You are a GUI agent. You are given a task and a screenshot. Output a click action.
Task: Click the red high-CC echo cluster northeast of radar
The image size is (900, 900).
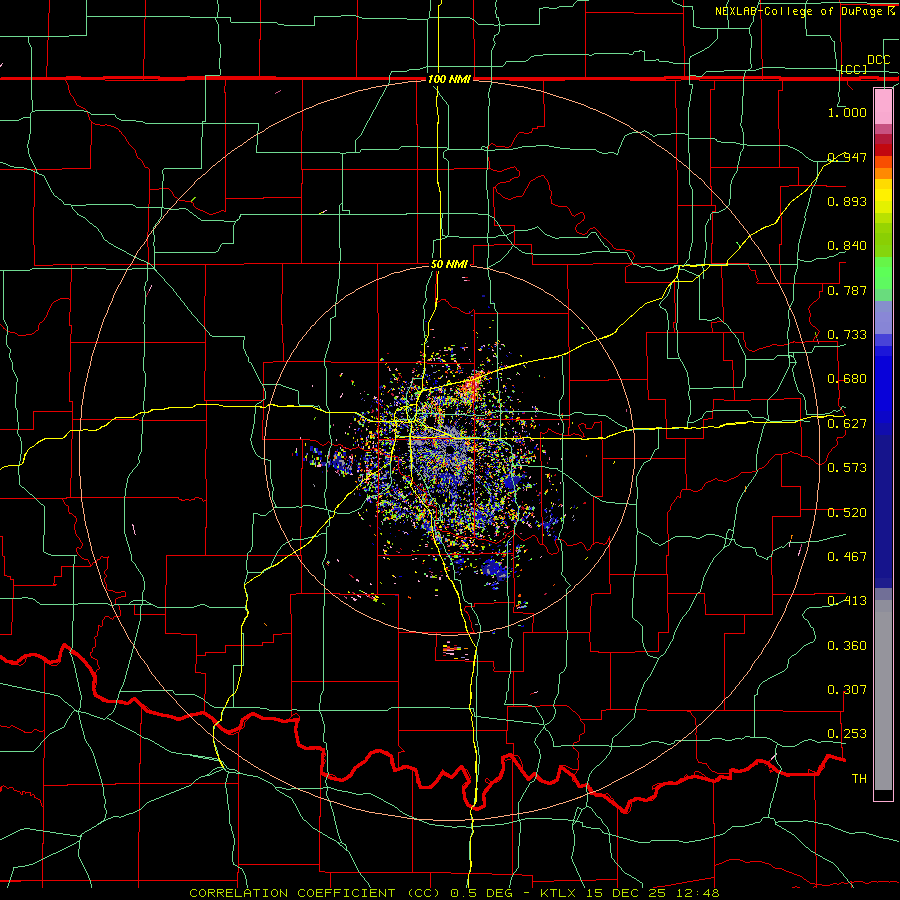point(471,387)
